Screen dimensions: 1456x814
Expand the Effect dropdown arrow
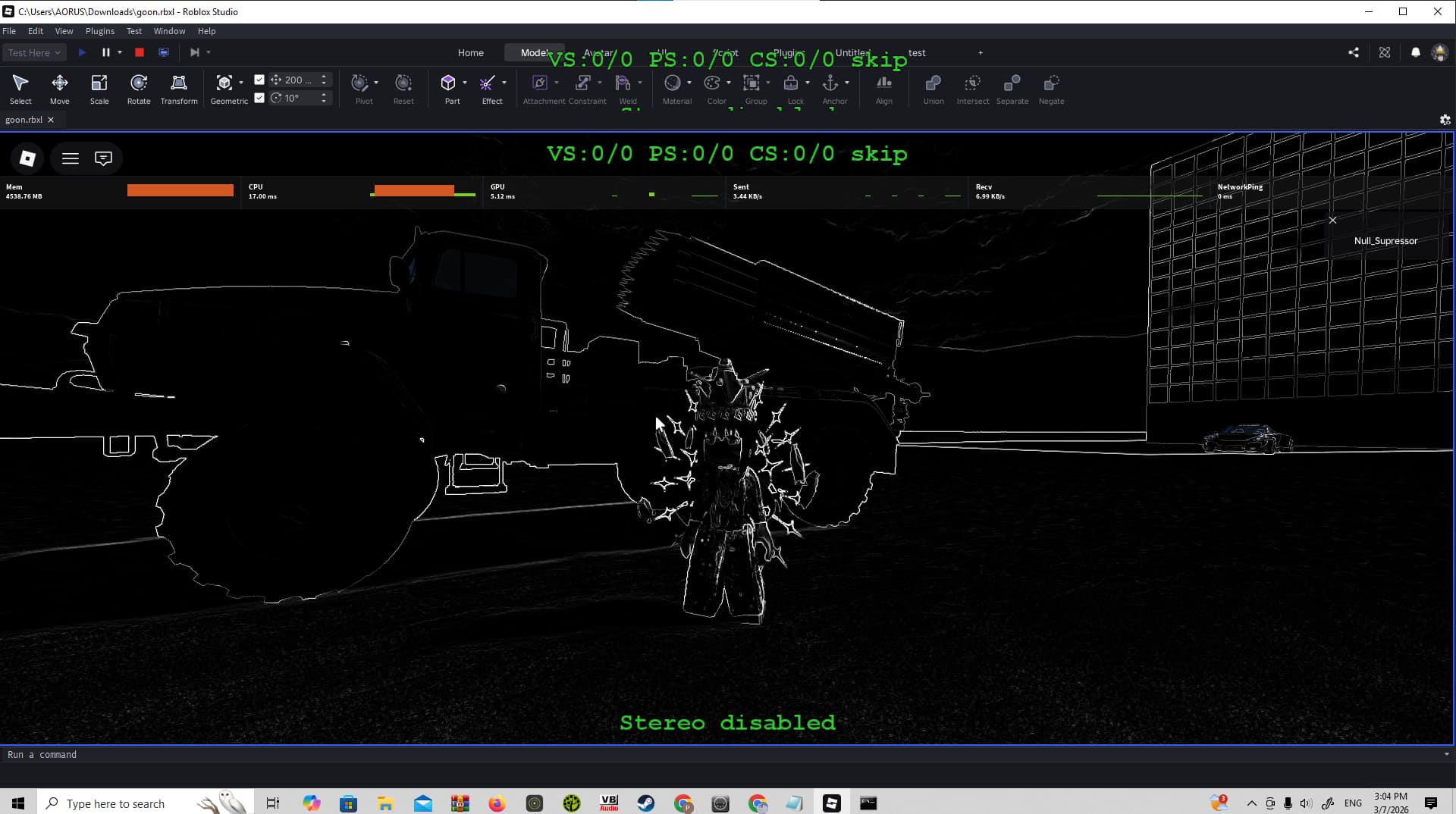[504, 83]
